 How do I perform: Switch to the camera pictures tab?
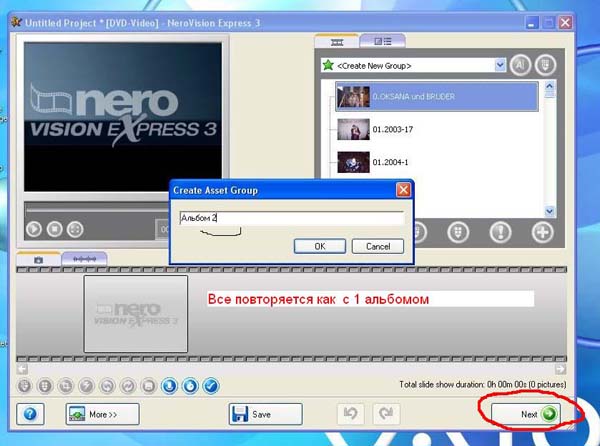[38, 260]
